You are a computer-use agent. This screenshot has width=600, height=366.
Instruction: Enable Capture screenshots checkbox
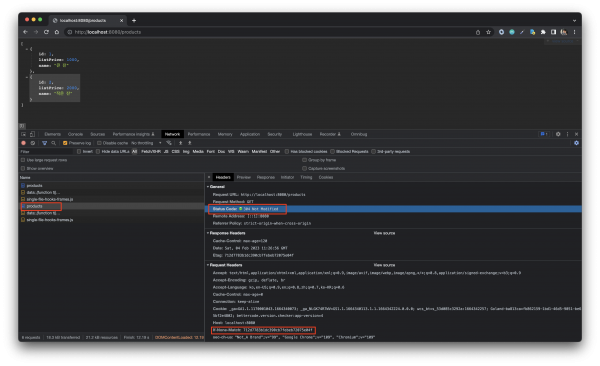[x=305, y=168]
